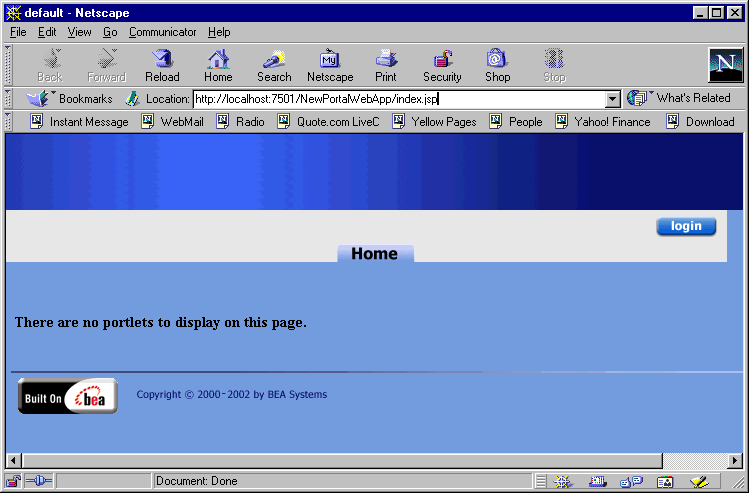Viewport: 749px width, 493px height.
Task: Open the Communicator menu
Action: point(162,32)
